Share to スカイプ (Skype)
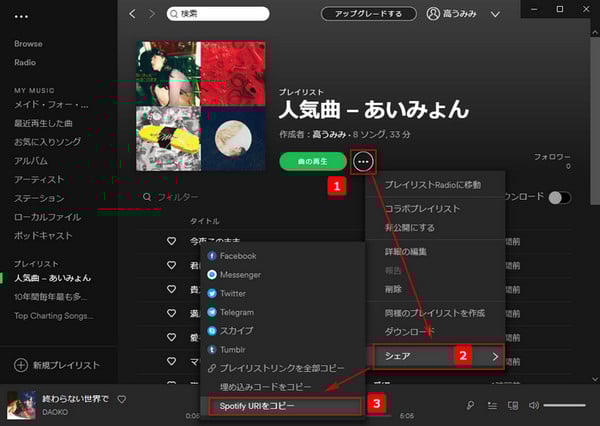Viewport: 600px width, 426px height. coord(282,331)
